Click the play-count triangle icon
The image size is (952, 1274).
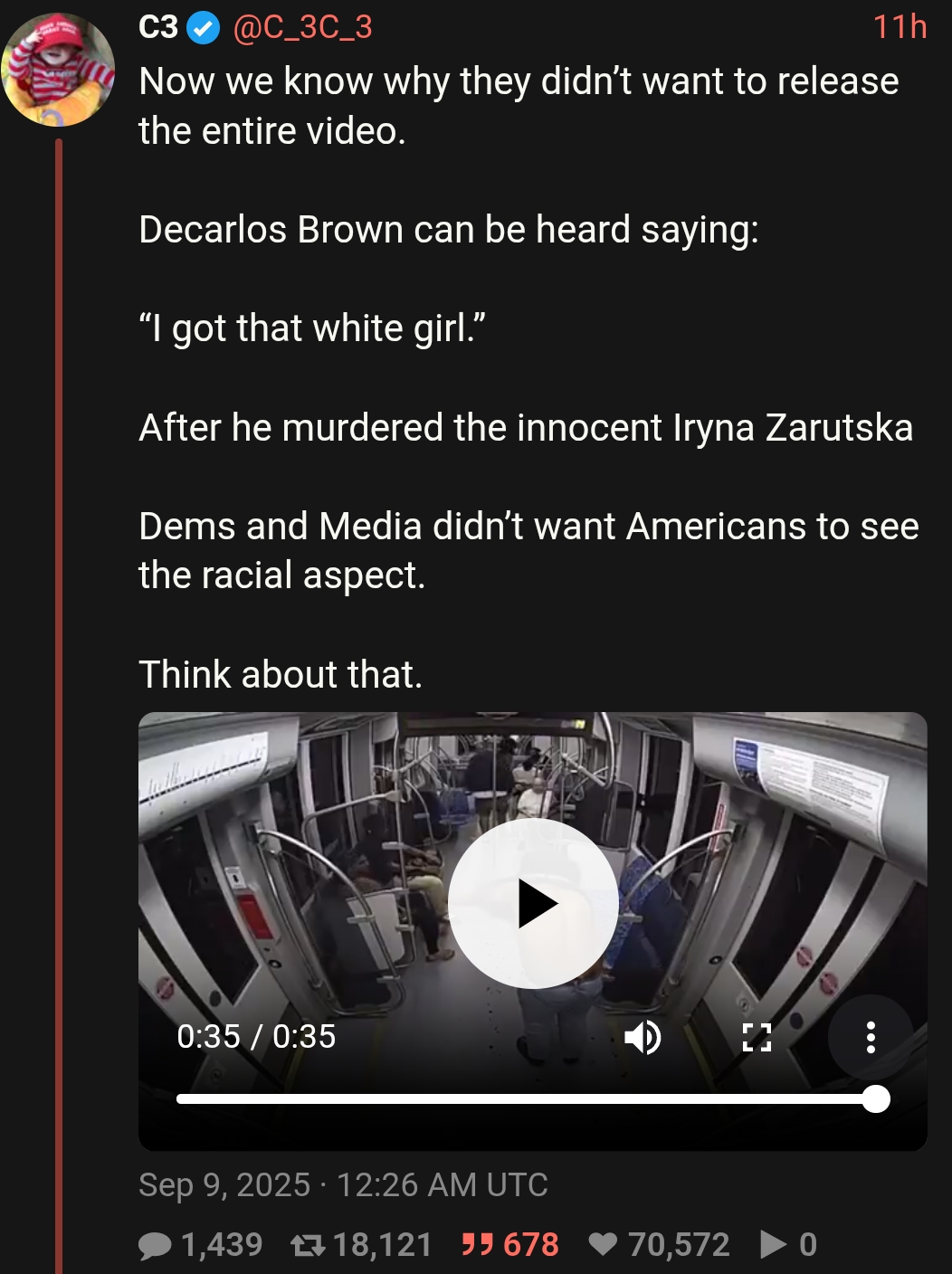tap(773, 1245)
